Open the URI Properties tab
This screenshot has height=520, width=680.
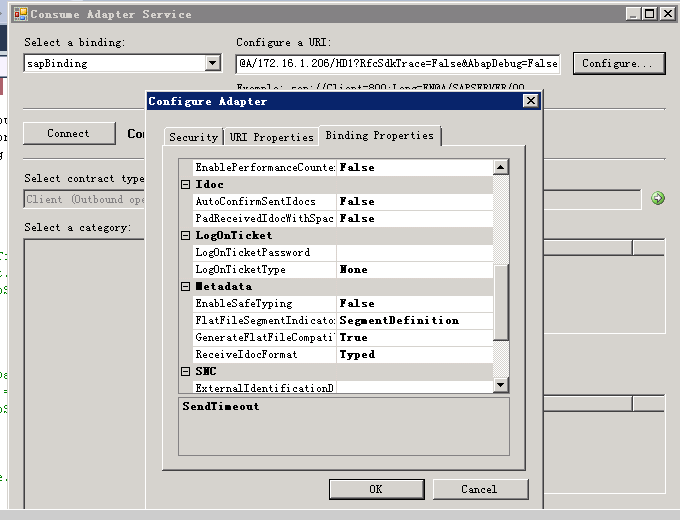[x=270, y=137]
